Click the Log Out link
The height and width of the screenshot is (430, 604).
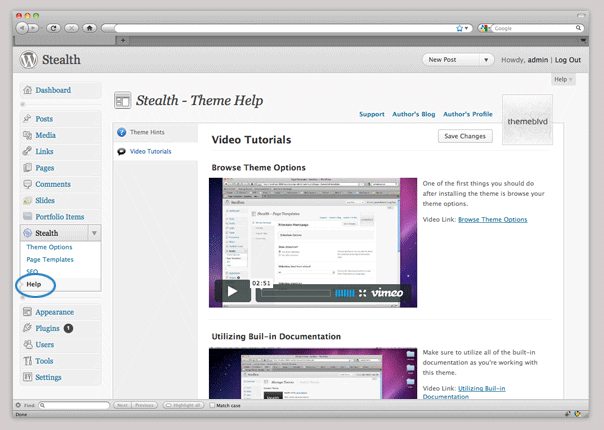pyautogui.click(x=567, y=60)
